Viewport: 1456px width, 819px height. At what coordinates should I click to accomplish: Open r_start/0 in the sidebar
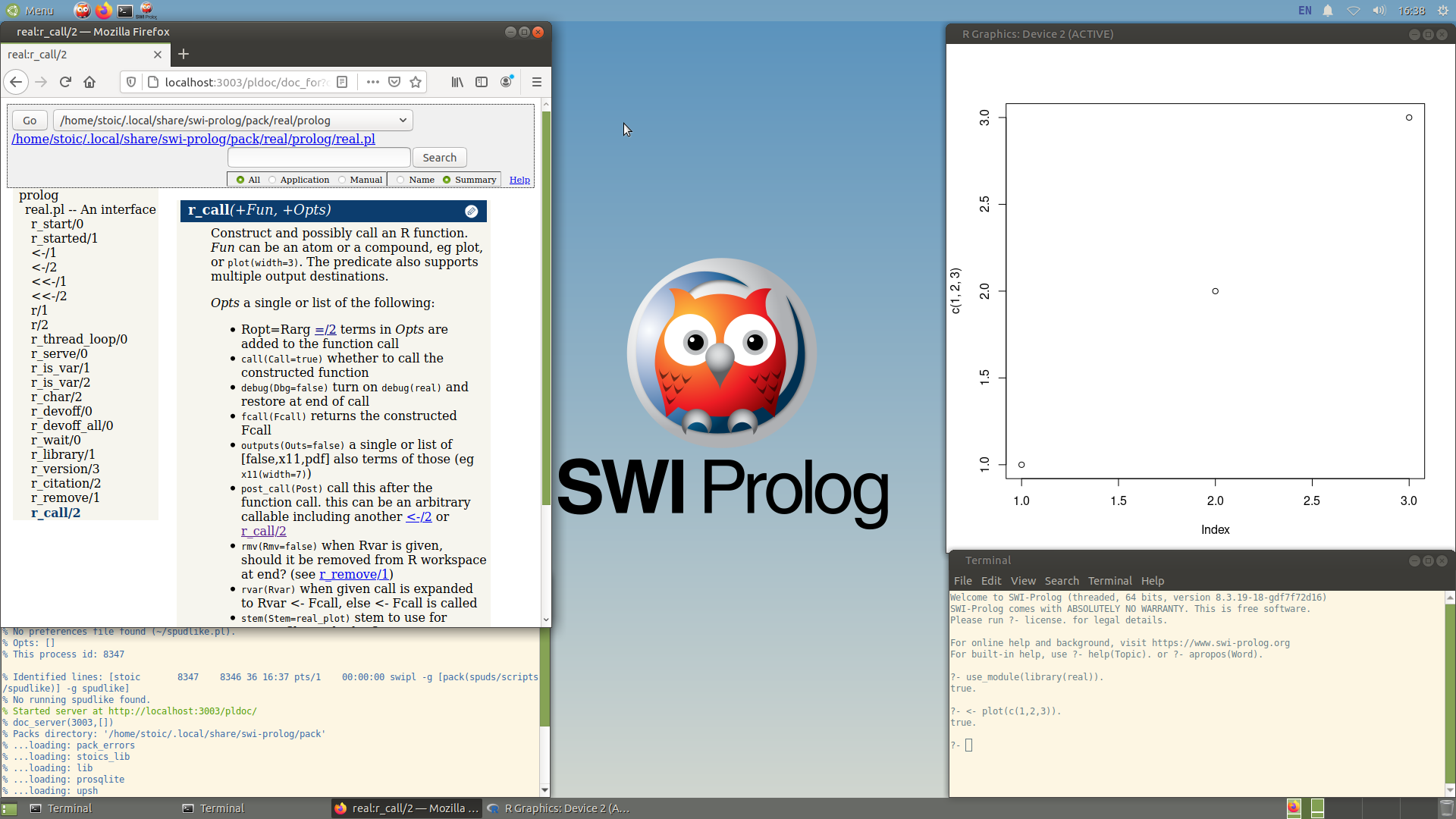[57, 224]
